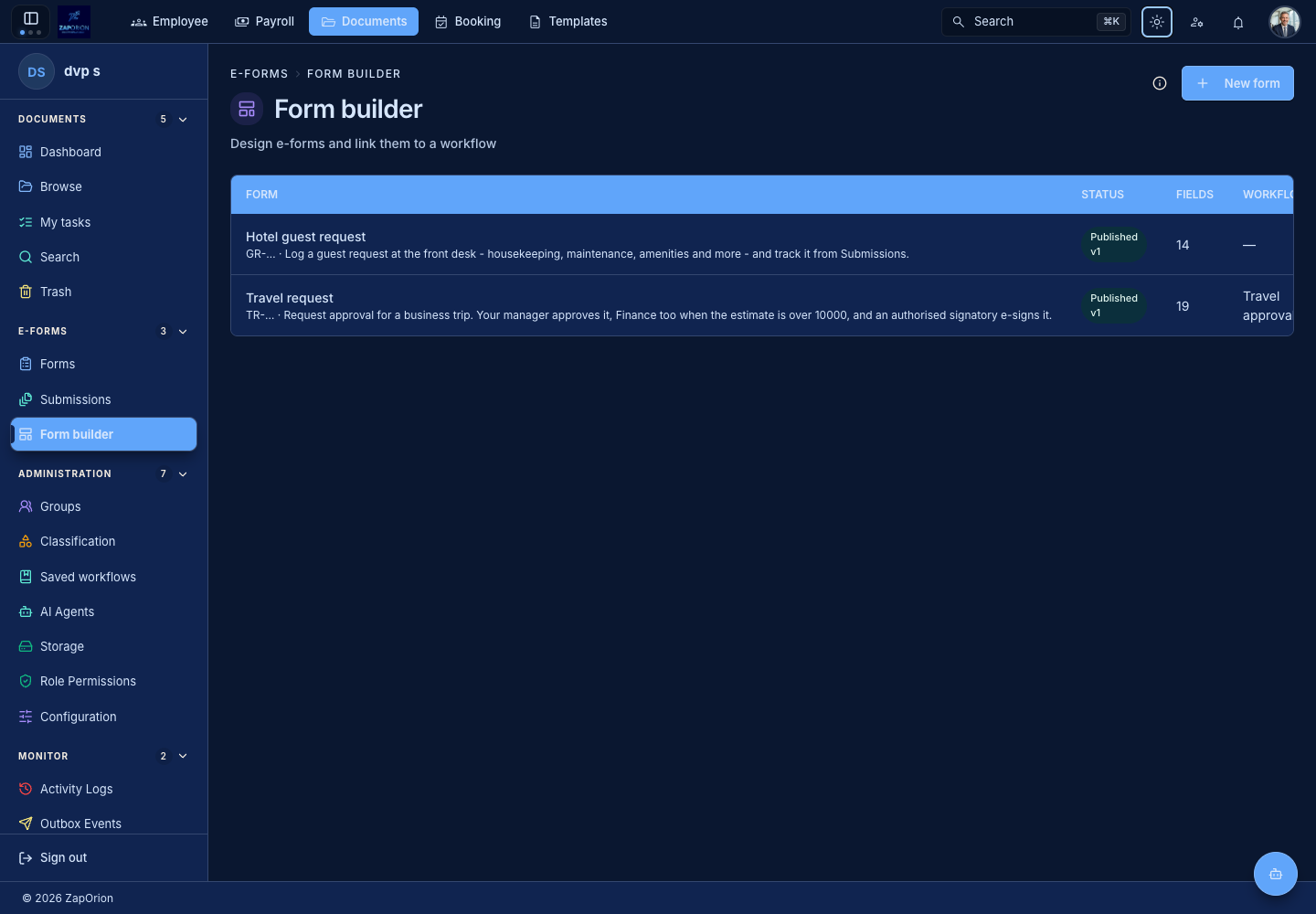Click the DS account avatar

[x=37, y=72]
